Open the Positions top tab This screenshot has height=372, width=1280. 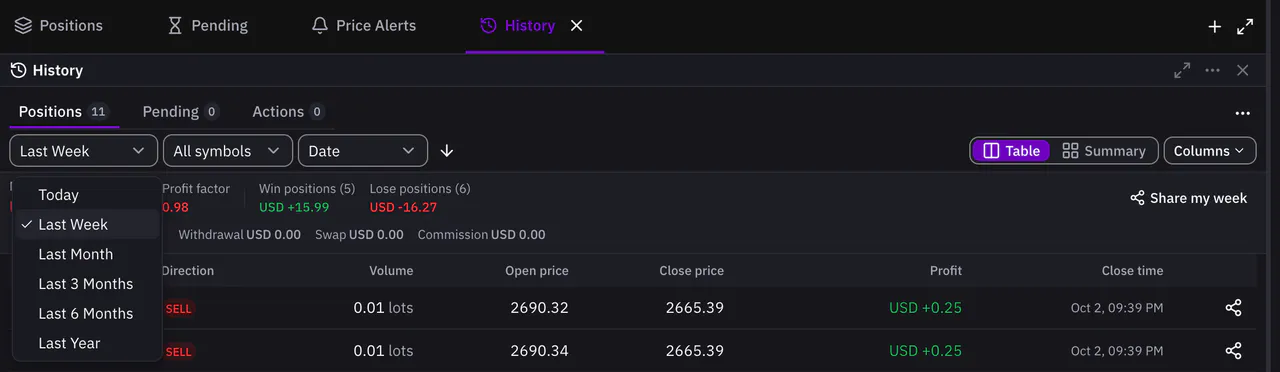click(58, 26)
